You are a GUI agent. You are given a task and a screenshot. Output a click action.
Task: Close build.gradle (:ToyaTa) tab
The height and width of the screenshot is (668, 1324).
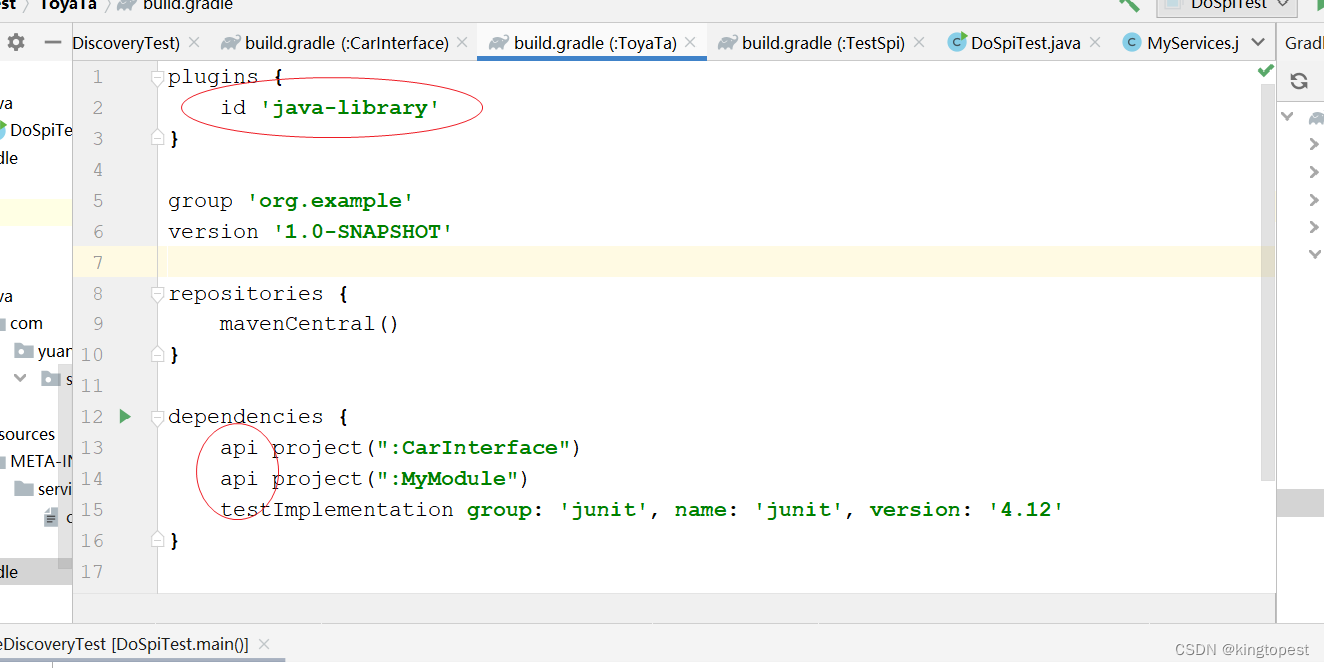coord(690,42)
